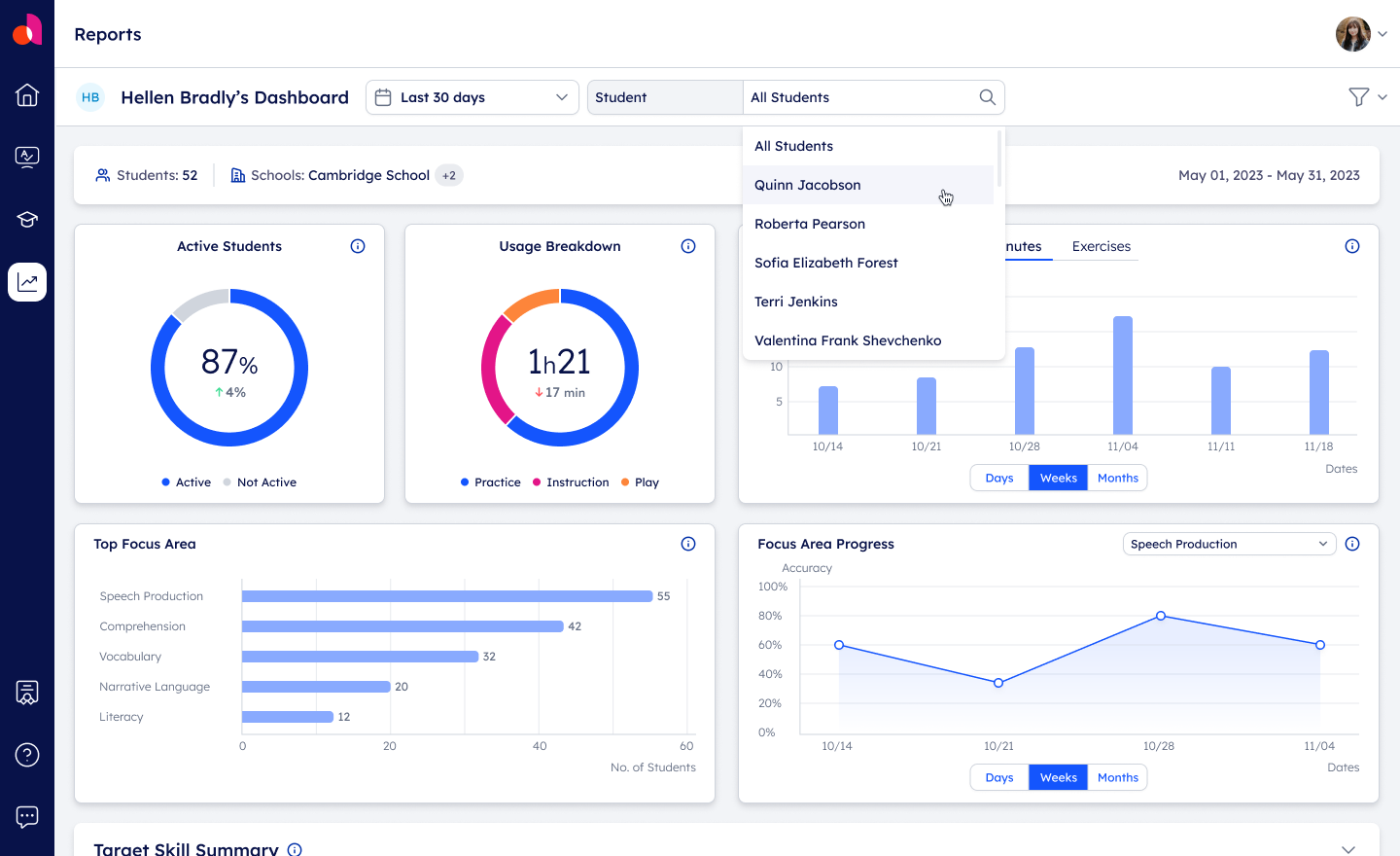Screen dimensions: 1400x856
Task: Open the monitor activity sidebar icon
Action: tap(27, 157)
